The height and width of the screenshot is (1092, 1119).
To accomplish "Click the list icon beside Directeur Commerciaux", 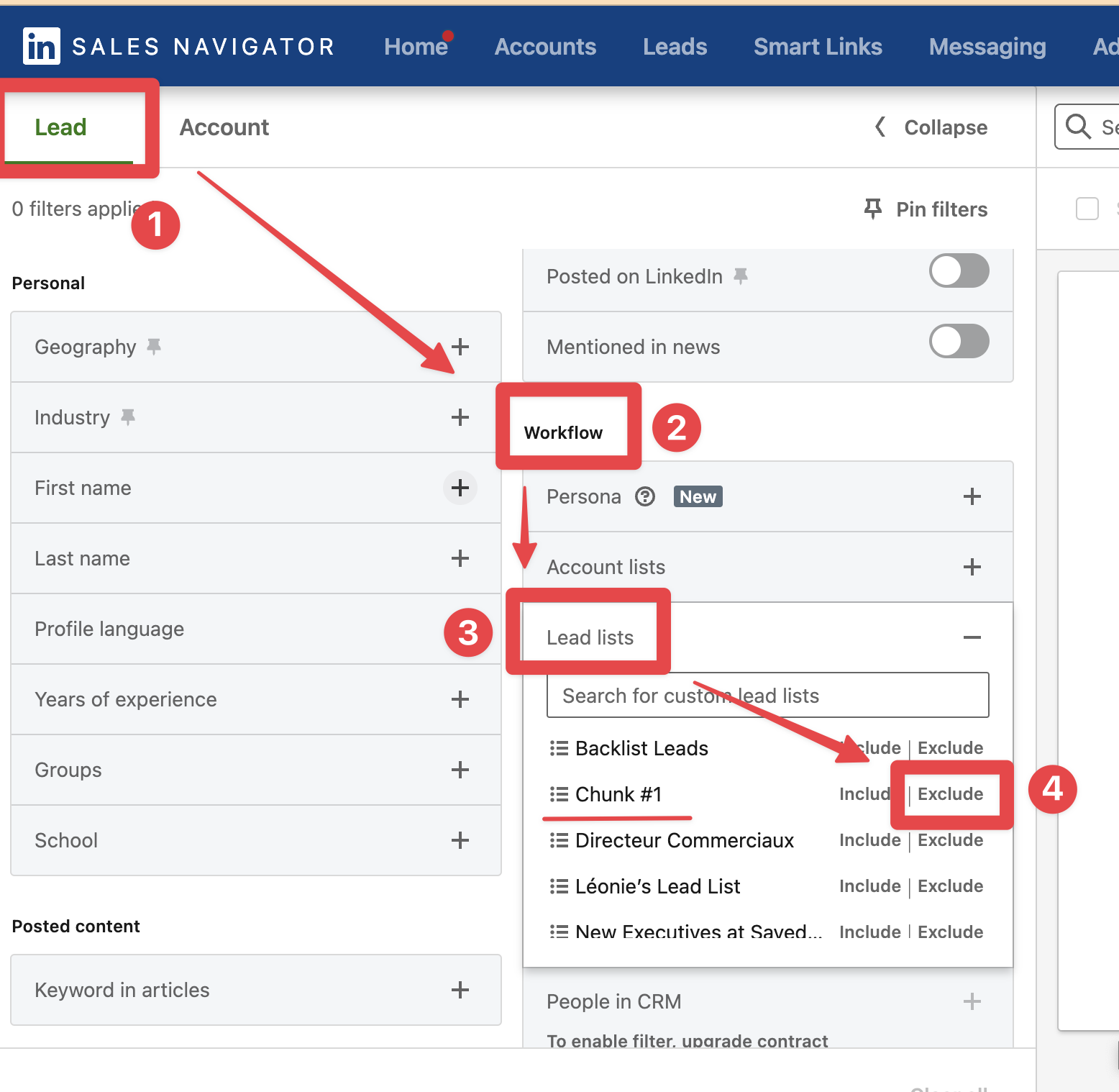I will pos(559,840).
